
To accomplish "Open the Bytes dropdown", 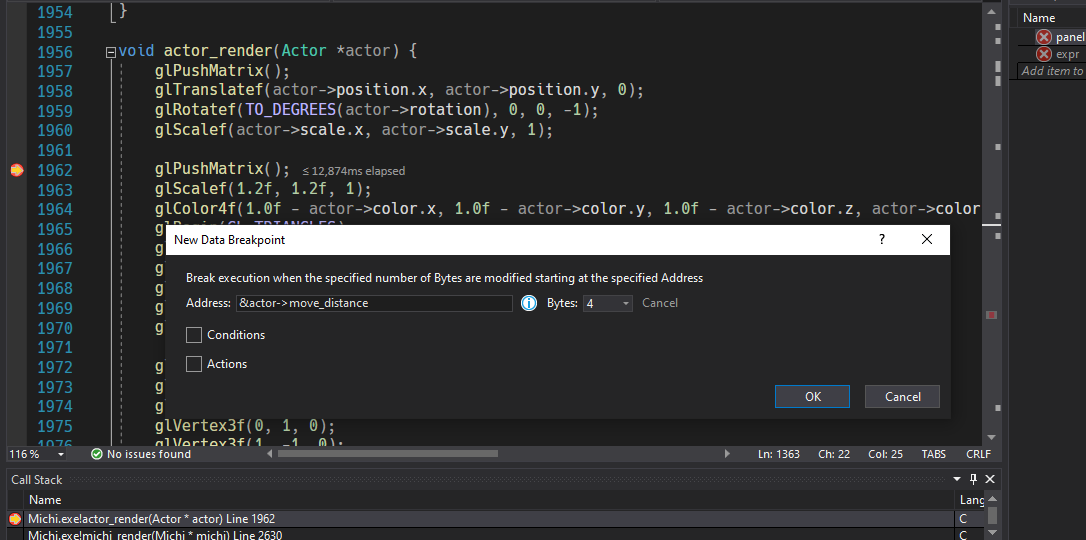I will [608, 303].
